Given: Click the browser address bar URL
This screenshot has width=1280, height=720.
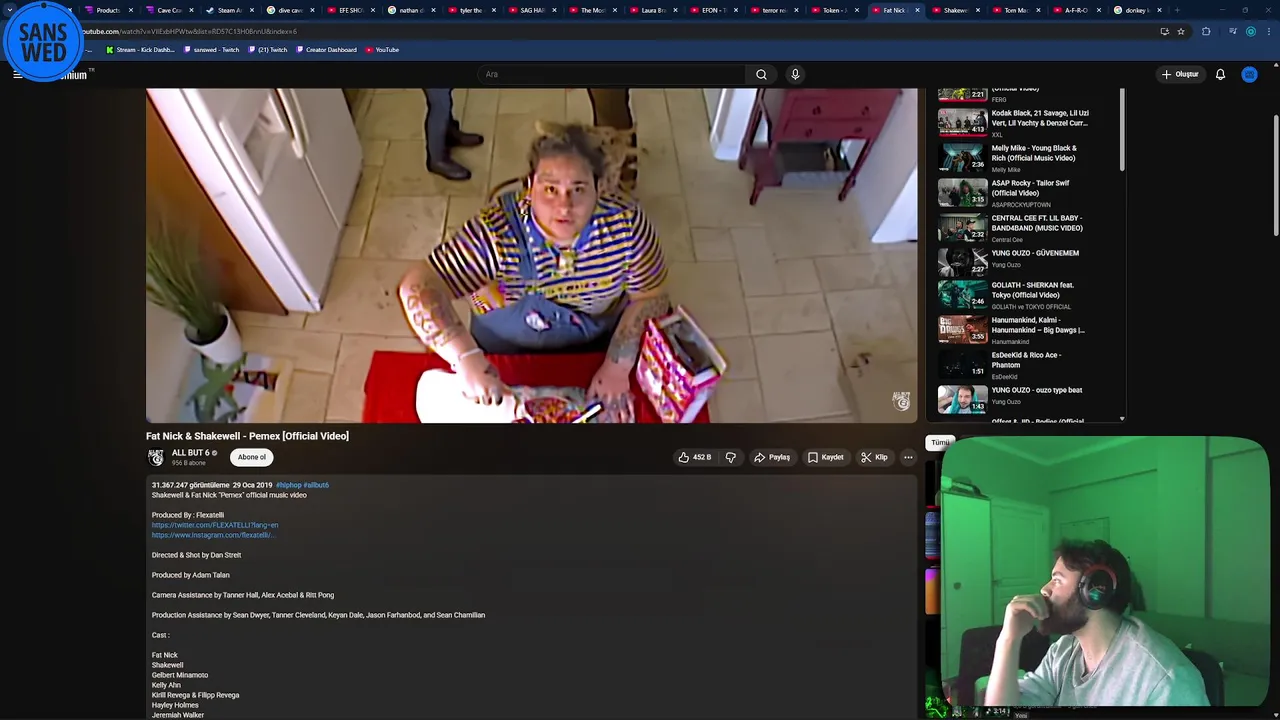Looking at the screenshot, I should tap(190, 31).
